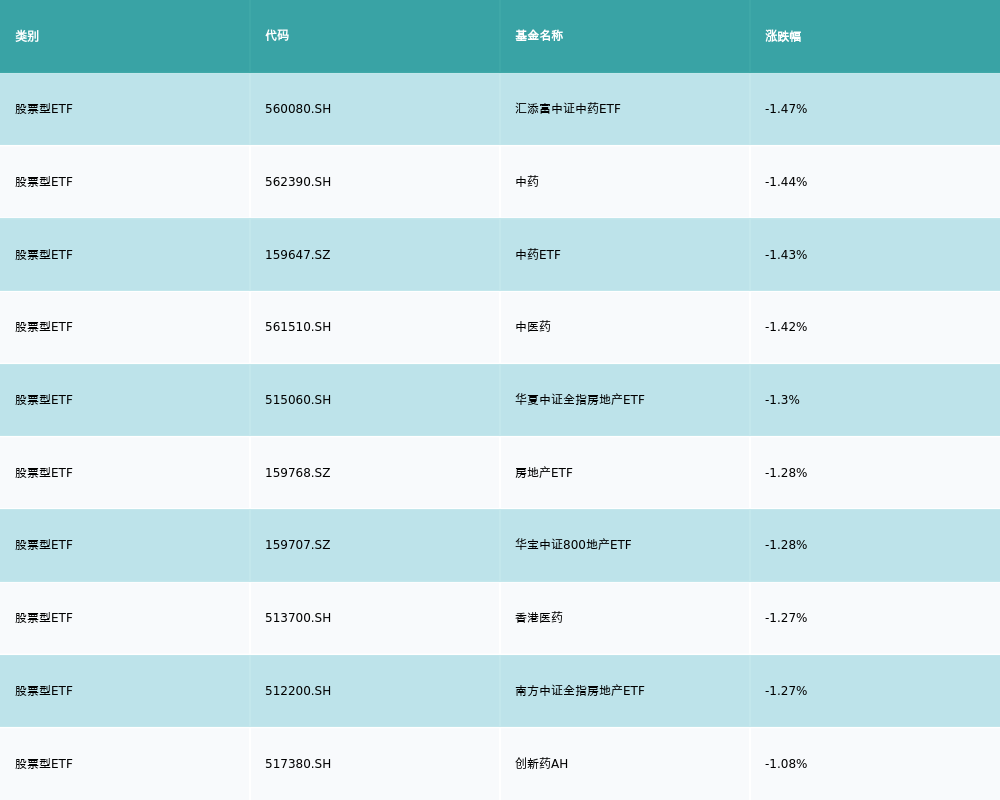Click 股票型ETF in the 159707.SZ row
The image size is (1000, 800).
coord(43,545)
